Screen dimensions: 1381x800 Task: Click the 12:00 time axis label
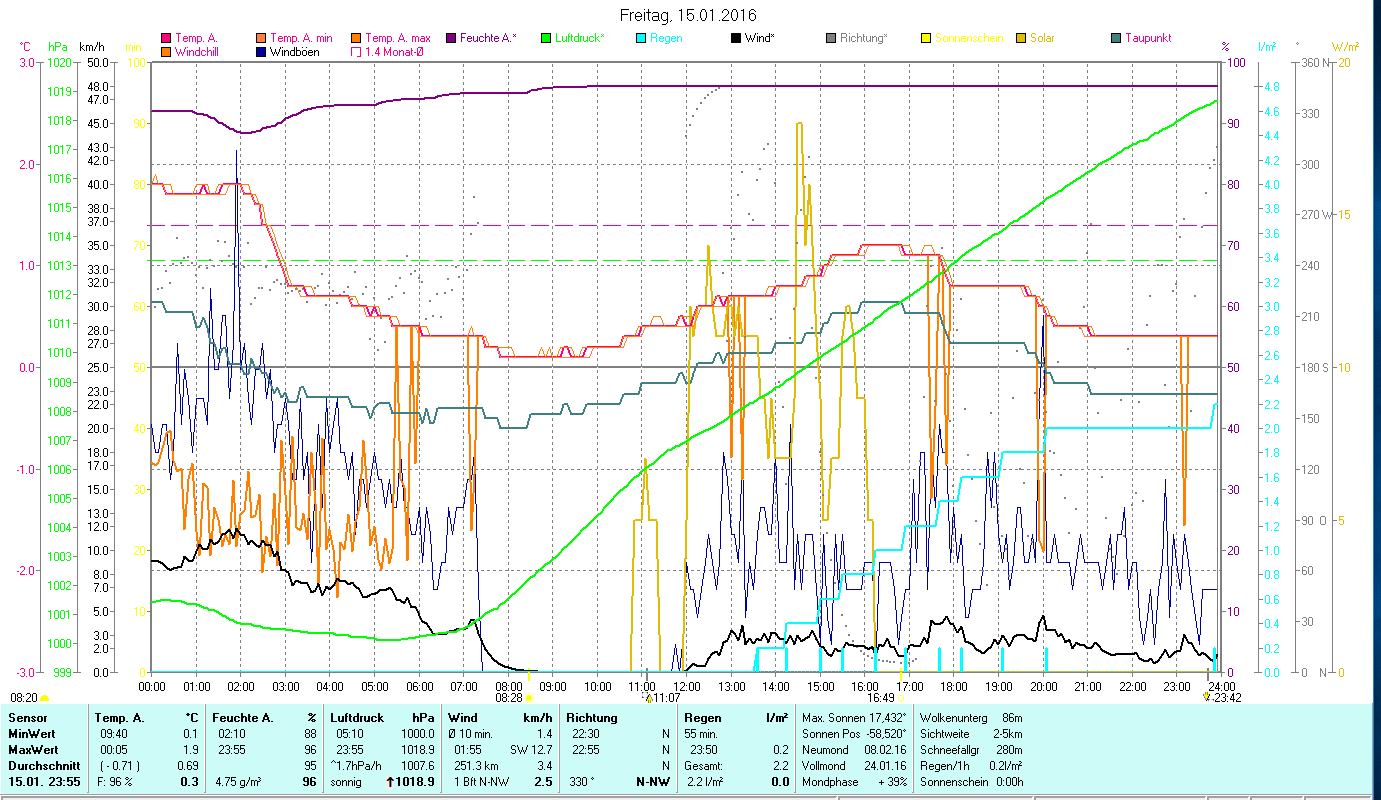[x=687, y=686]
